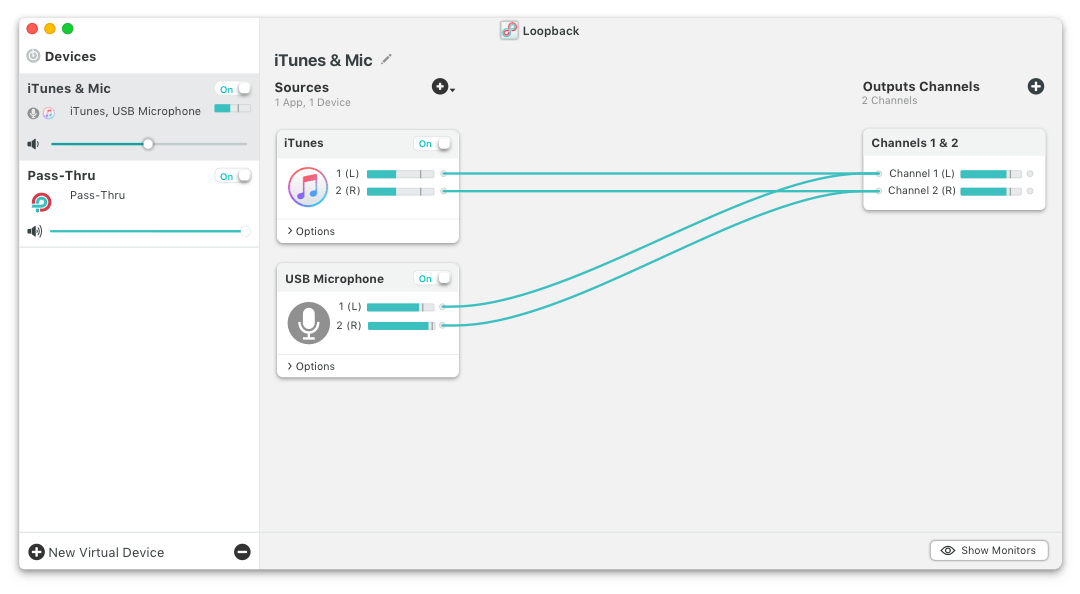Click the USB Microphone 1 (L) level meter

click(400, 307)
